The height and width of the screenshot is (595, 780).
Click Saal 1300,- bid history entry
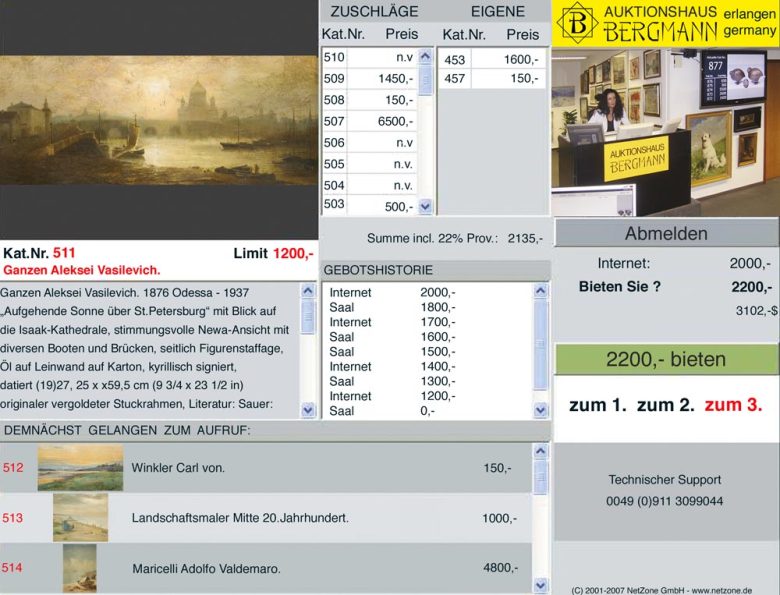tap(392, 382)
